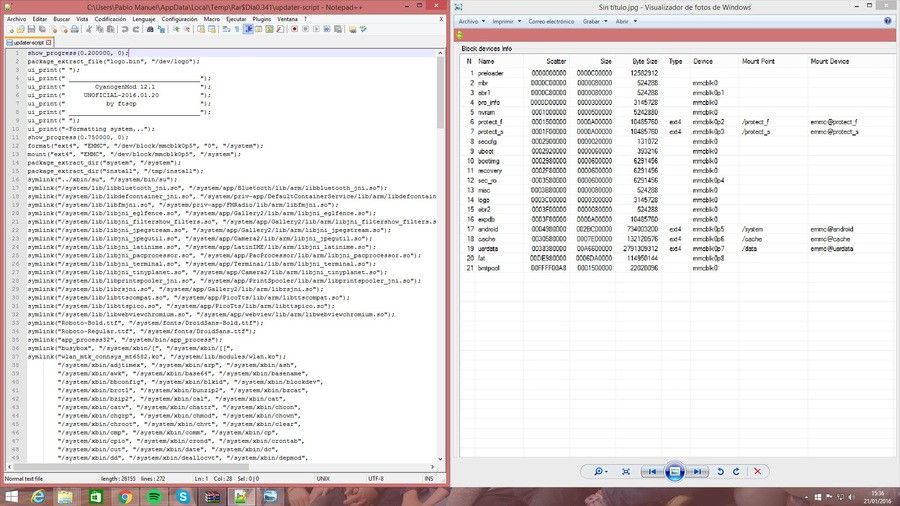Viewport: 900px width, 506px height.
Task: Start the slideshow with the center button
Action: point(674,472)
